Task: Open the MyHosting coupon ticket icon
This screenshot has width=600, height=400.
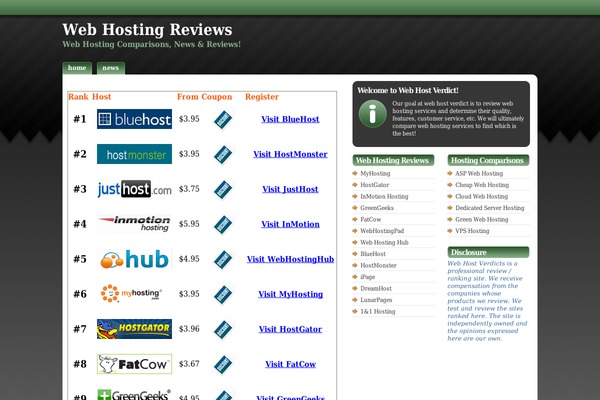Action: tap(223, 295)
